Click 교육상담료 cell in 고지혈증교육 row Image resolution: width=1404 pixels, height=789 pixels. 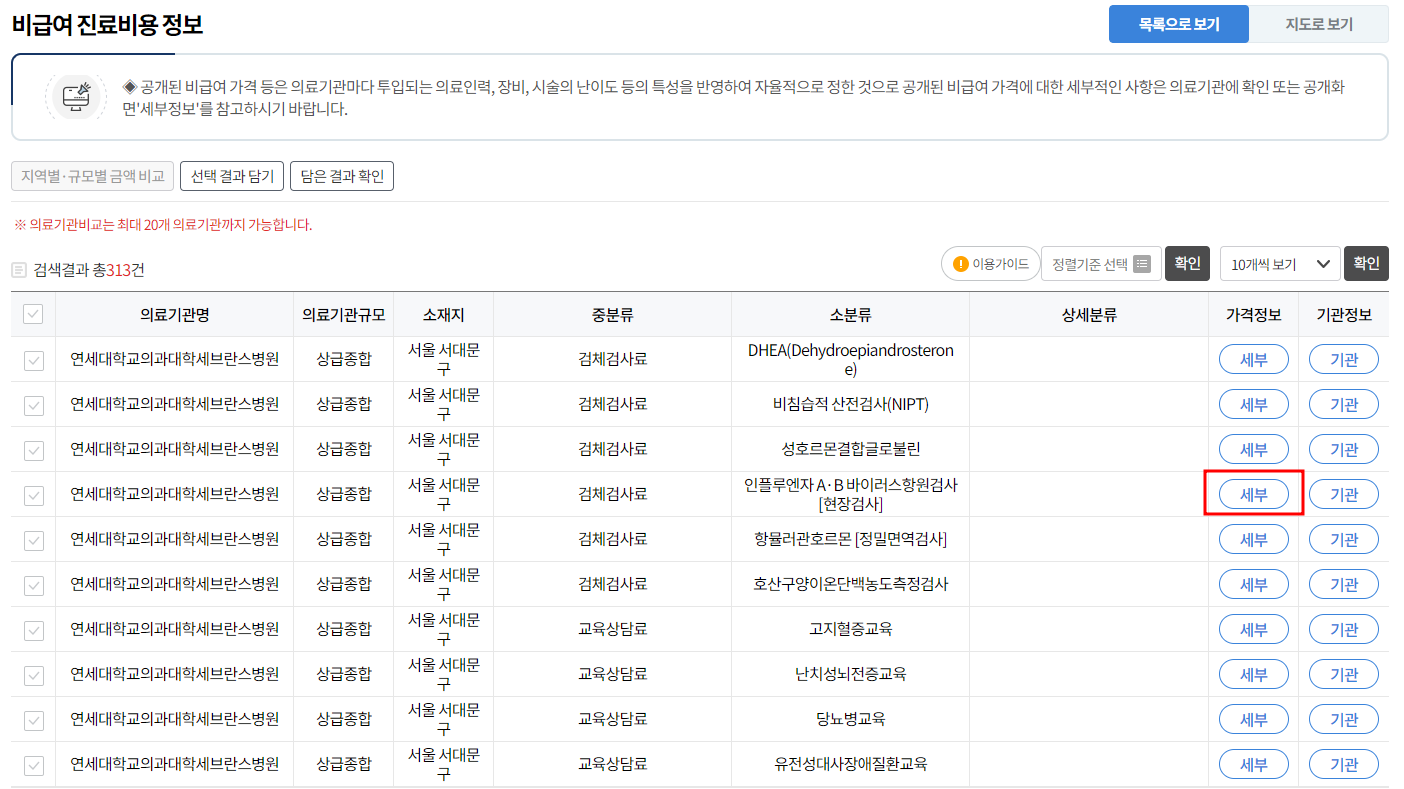pyautogui.click(x=613, y=630)
